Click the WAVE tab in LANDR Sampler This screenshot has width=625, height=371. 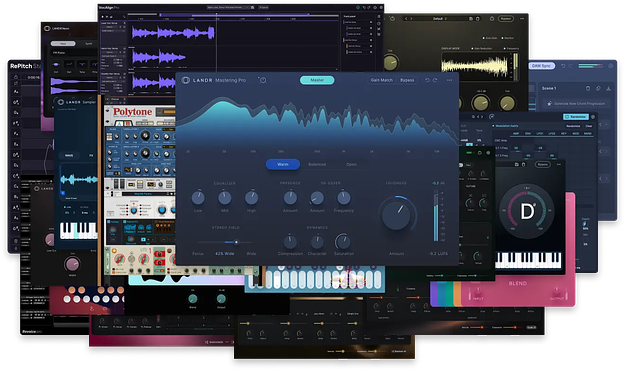69,155
